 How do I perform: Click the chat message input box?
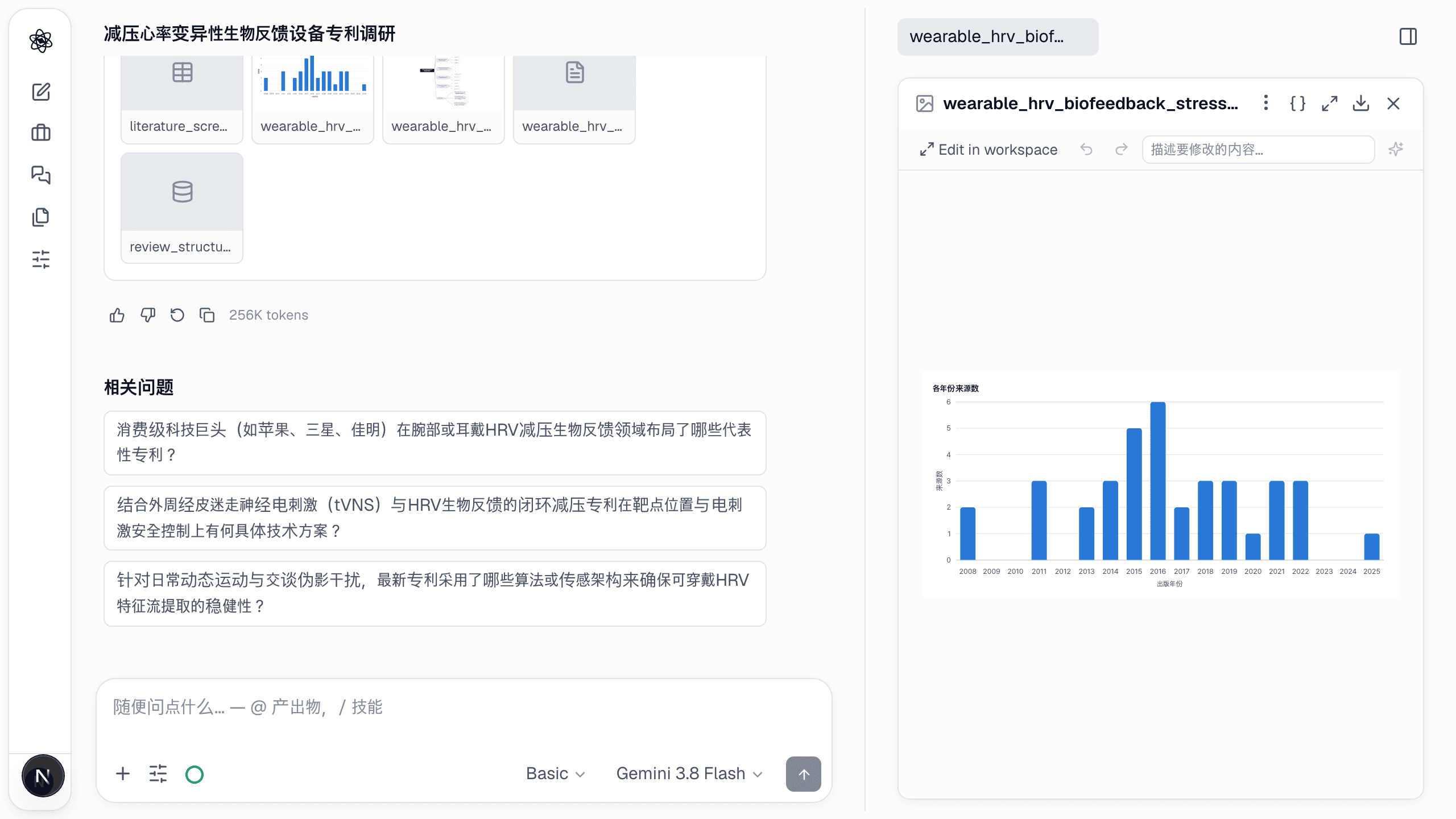tap(464, 708)
